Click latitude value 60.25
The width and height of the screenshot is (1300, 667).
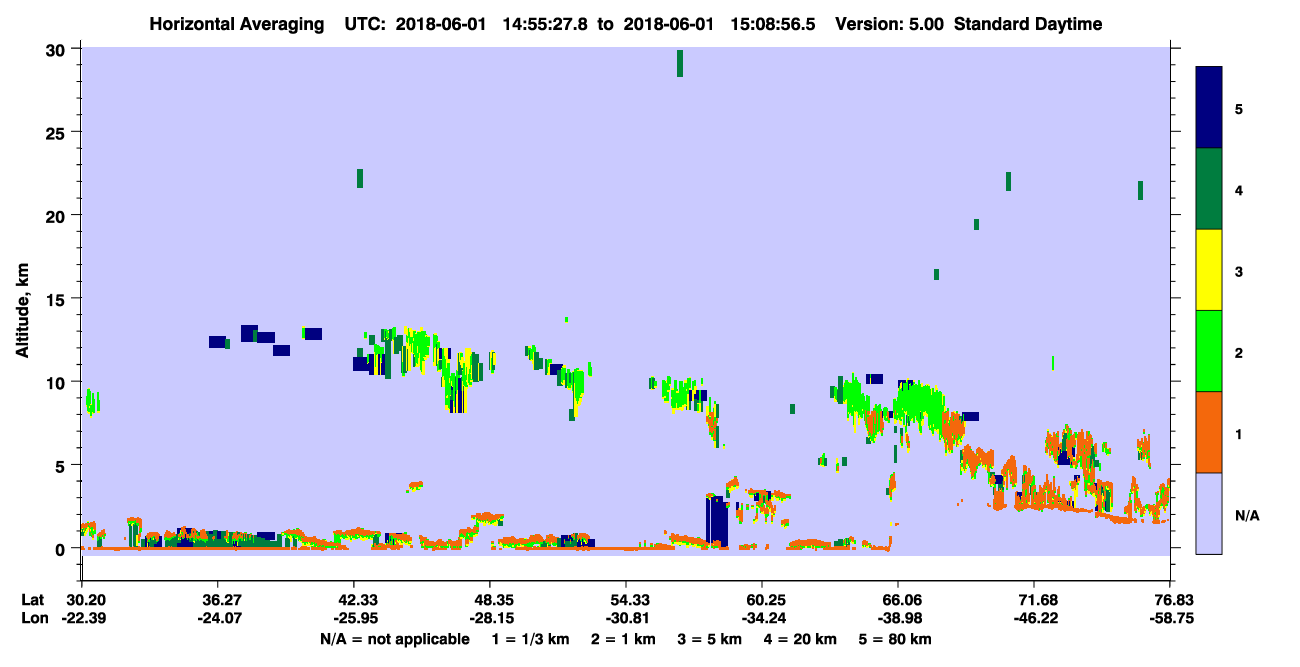coord(762,600)
